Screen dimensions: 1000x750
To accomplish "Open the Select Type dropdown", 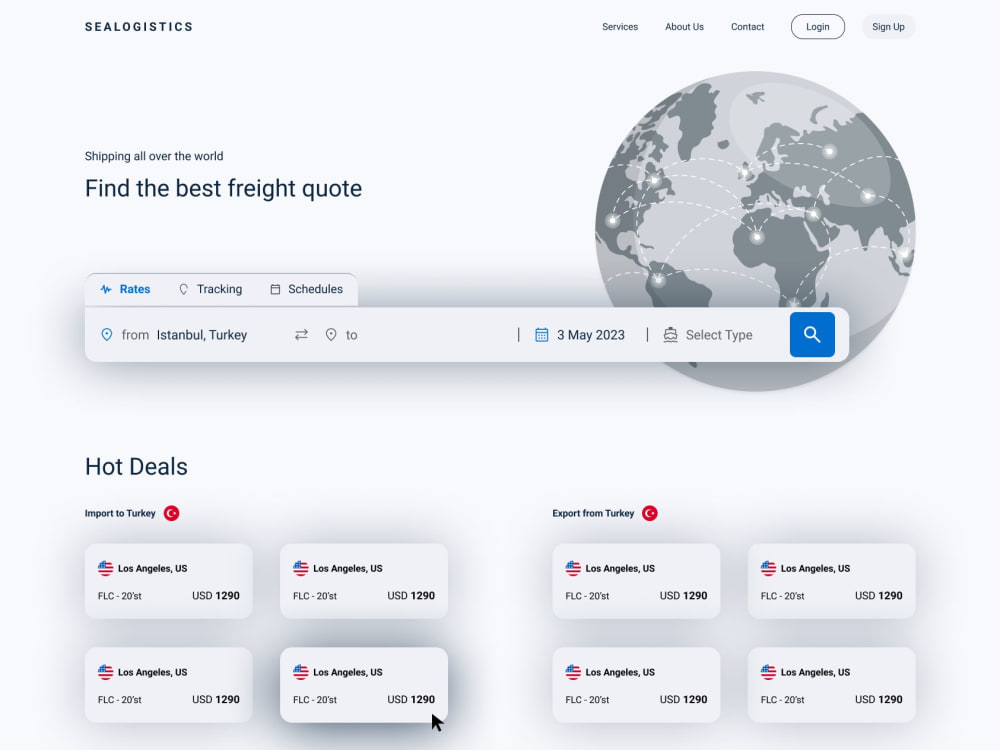I will click(708, 334).
